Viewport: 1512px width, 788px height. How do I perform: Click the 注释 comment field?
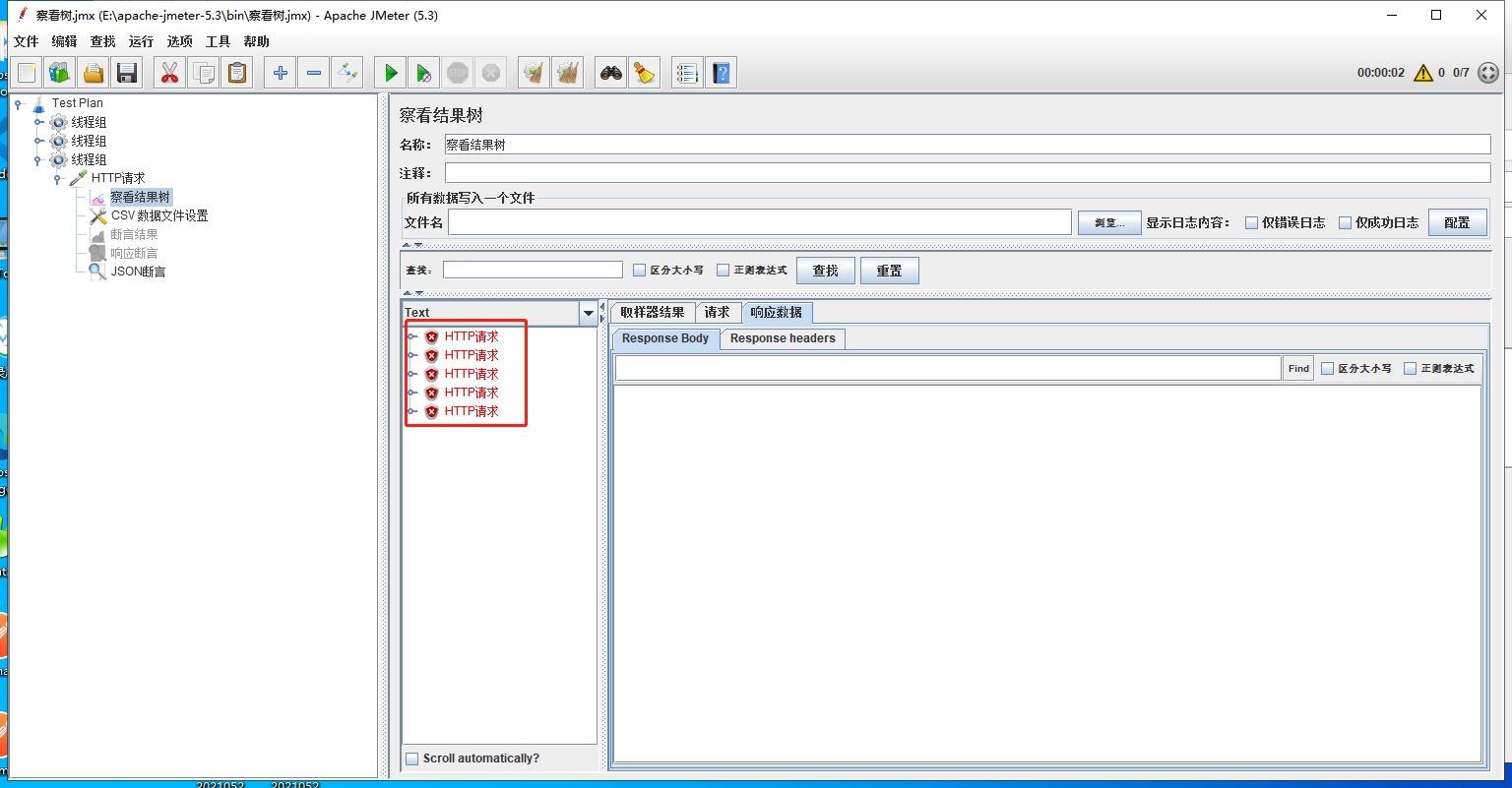click(x=968, y=172)
